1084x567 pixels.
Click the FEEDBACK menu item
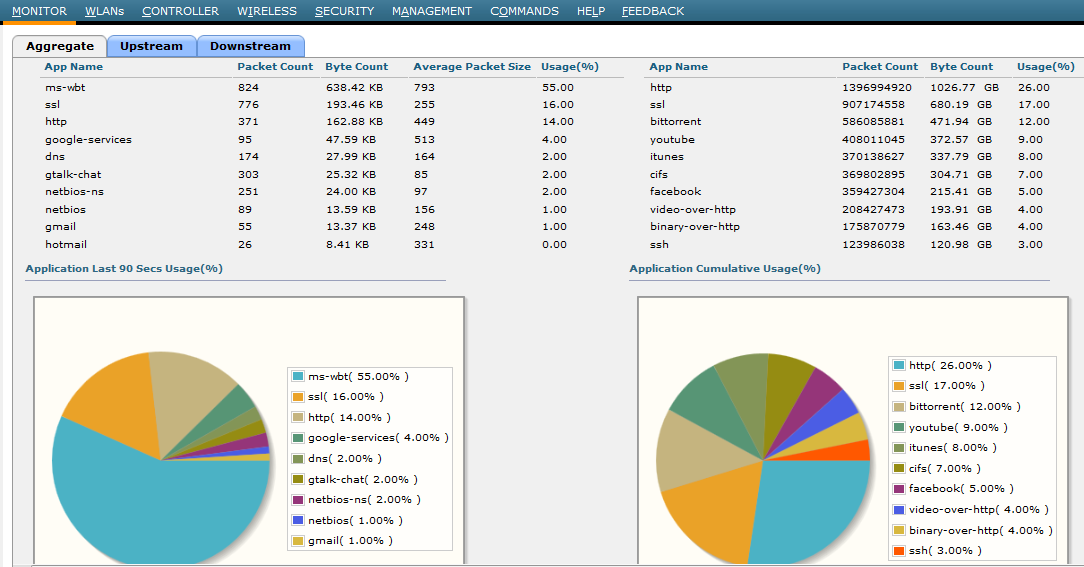(x=653, y=11)
